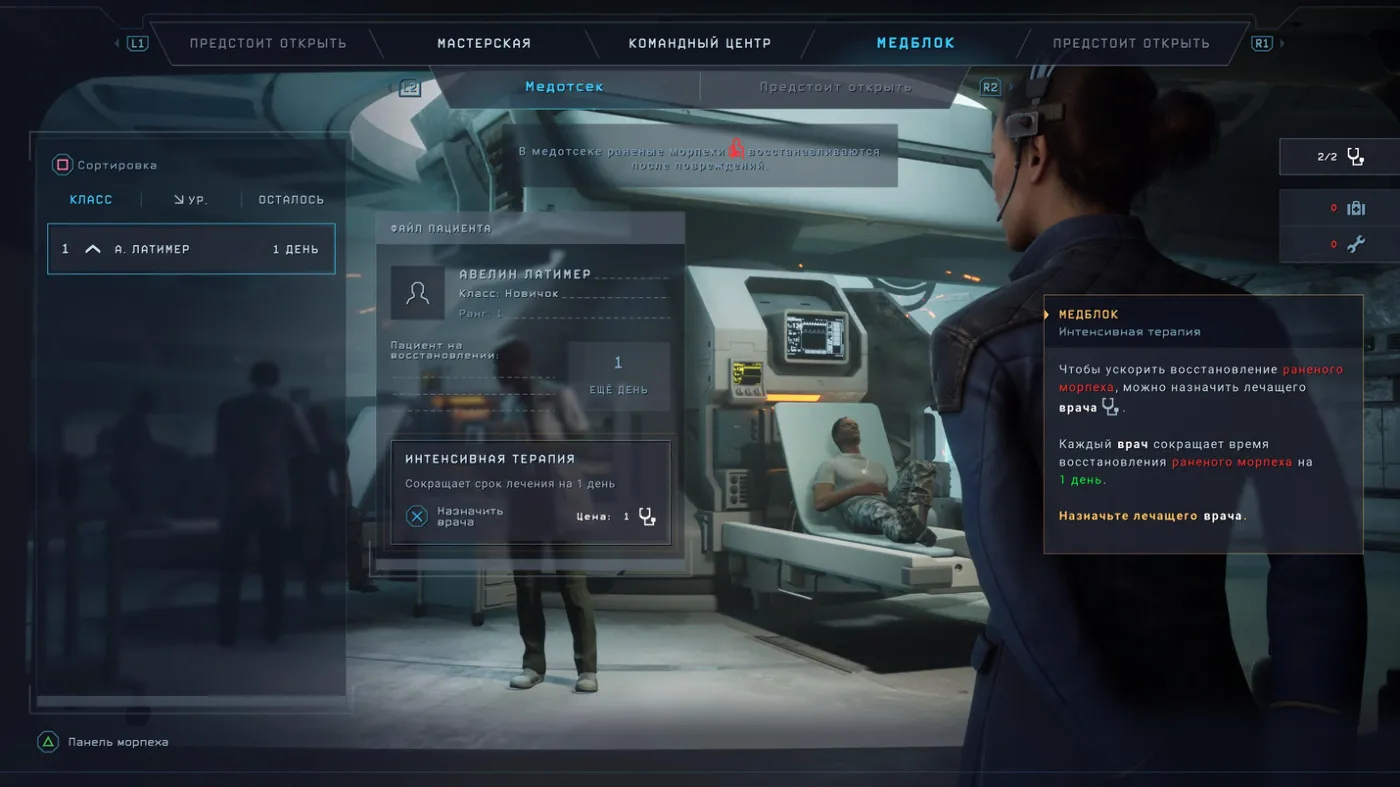Image resolution: width=1400 pixels, height=787 pixels.
Task: Open the КОМАНДНЫЙ ЦЕНТР tab
Action: click(700, 43)
